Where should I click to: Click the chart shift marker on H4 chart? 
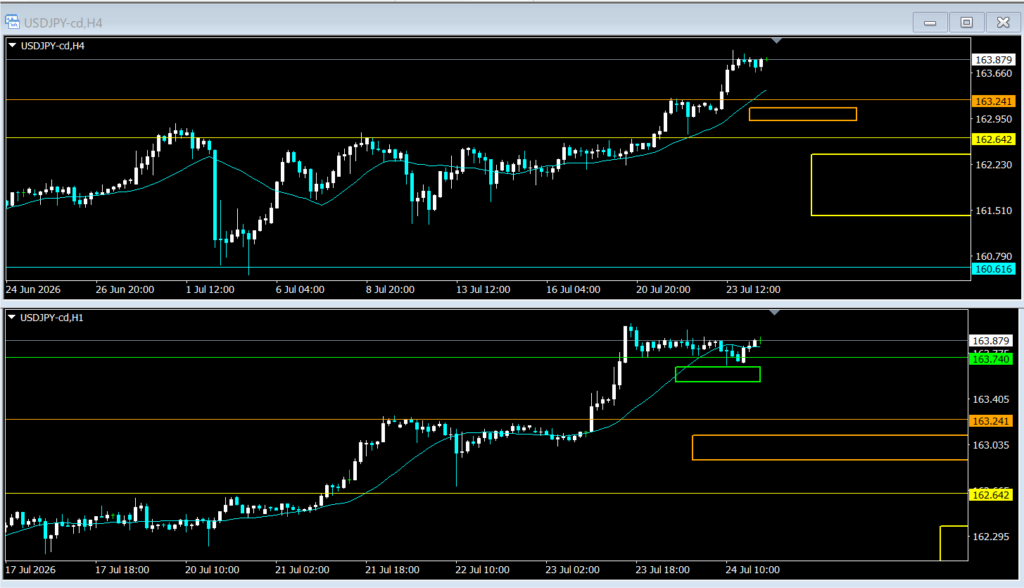776,41
